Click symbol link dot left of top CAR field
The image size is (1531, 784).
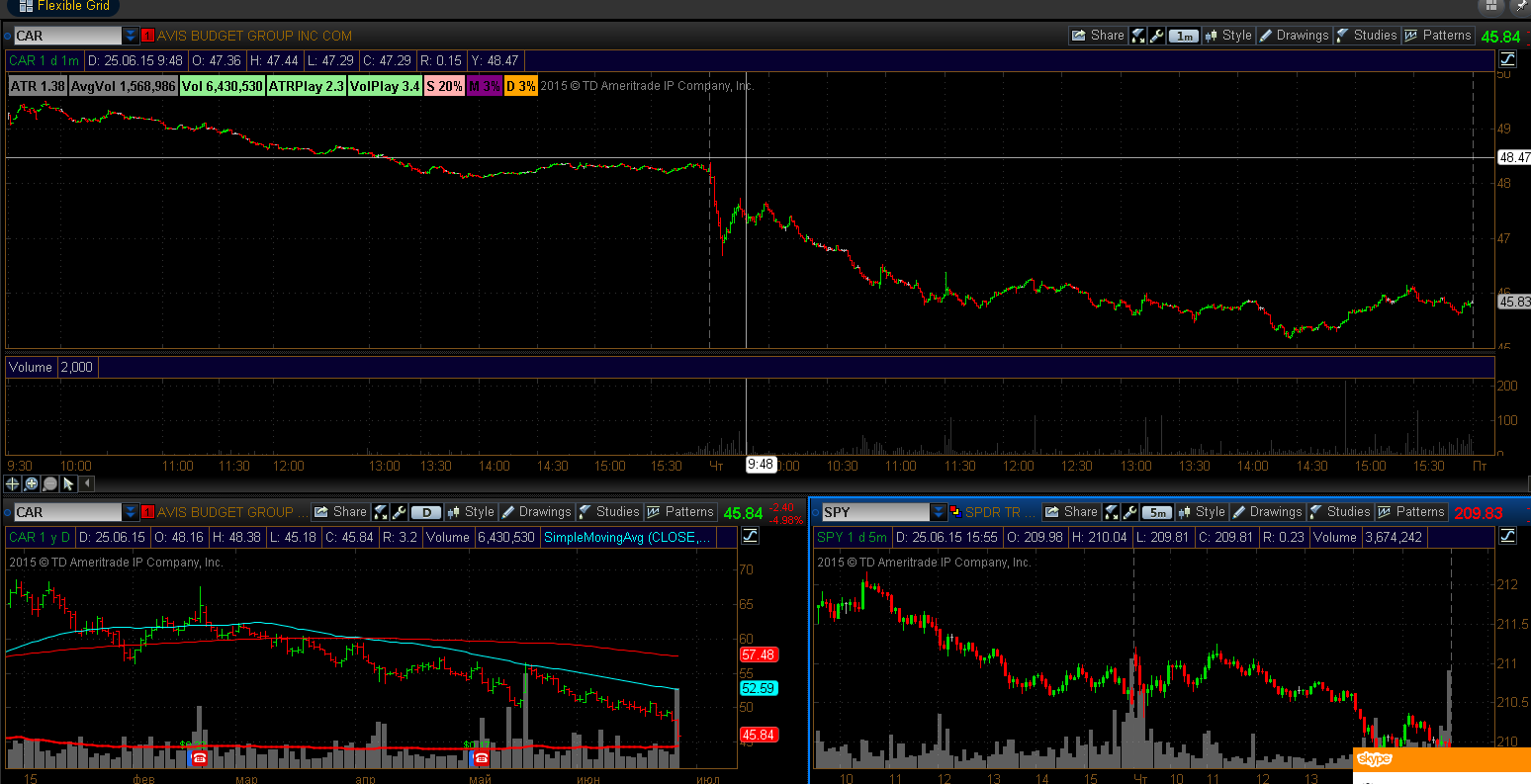[7, 36]
